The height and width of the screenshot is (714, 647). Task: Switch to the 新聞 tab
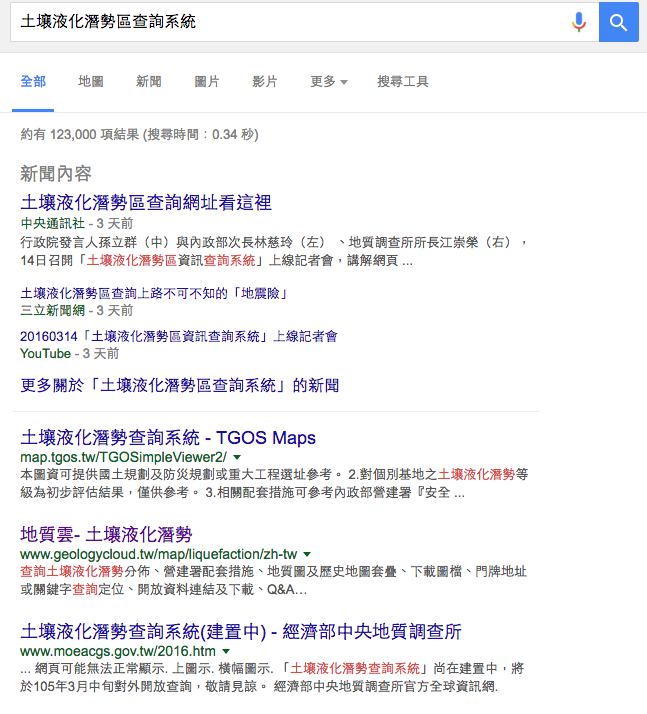(149, 82)
